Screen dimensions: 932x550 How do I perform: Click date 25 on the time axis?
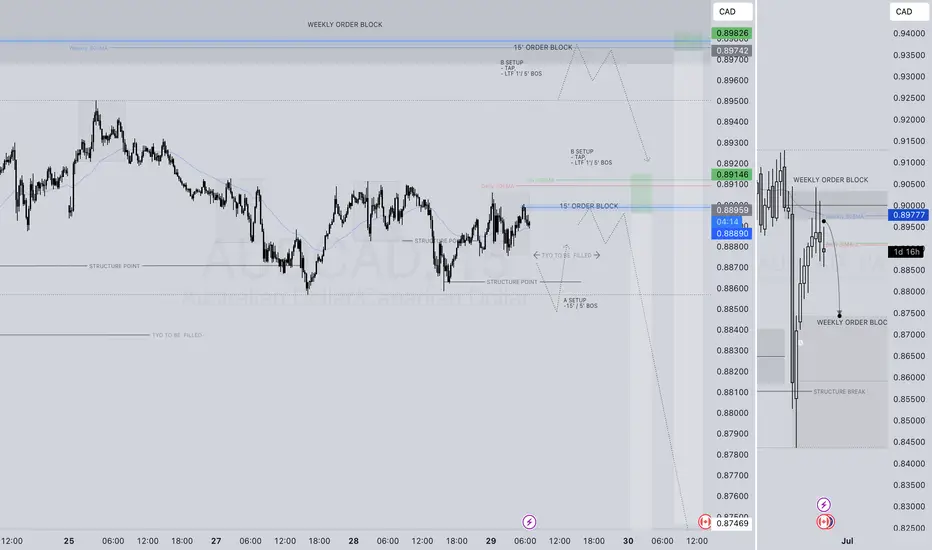pos(69,540)
